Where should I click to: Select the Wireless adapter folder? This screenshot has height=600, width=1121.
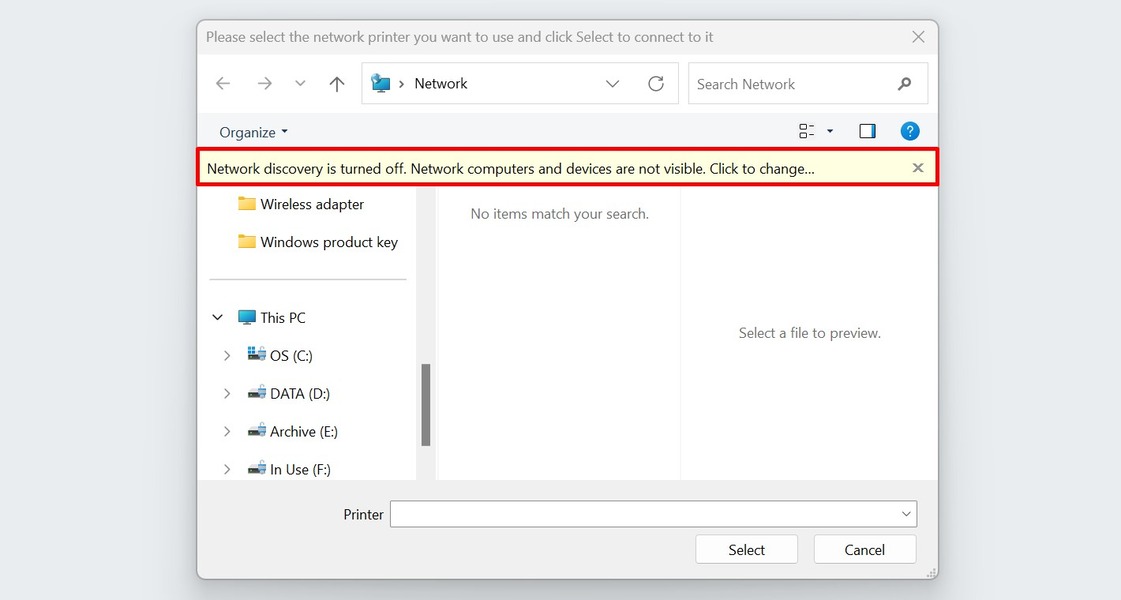click(310, 203)
